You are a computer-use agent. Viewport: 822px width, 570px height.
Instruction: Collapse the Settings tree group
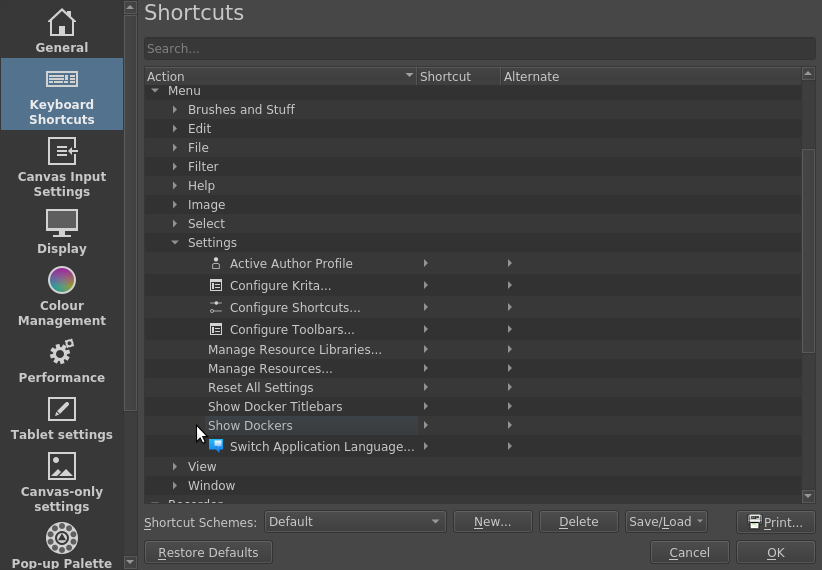click(x=175, y=243)
